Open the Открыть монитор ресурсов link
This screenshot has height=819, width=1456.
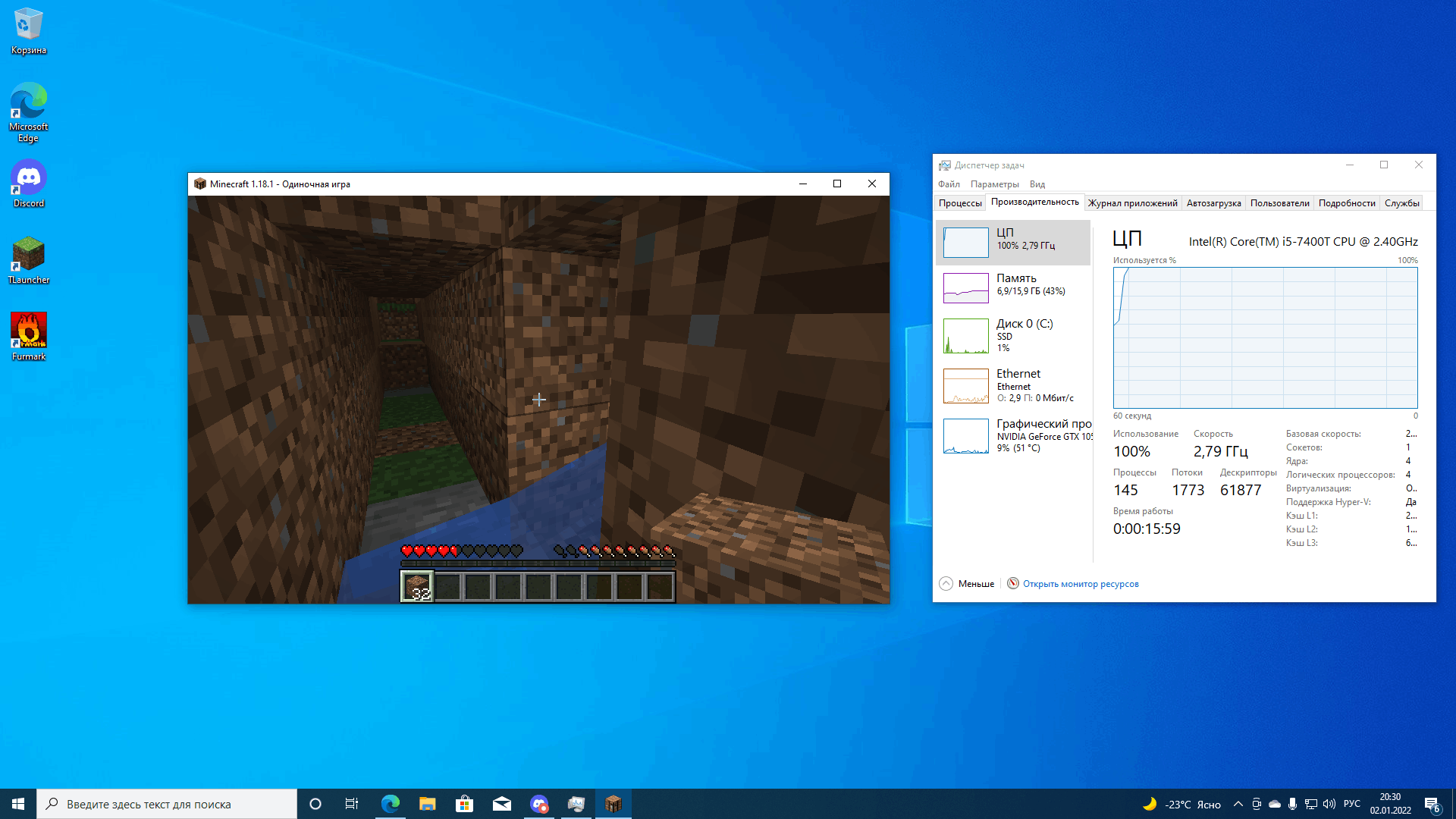[x=1081, y=584]
